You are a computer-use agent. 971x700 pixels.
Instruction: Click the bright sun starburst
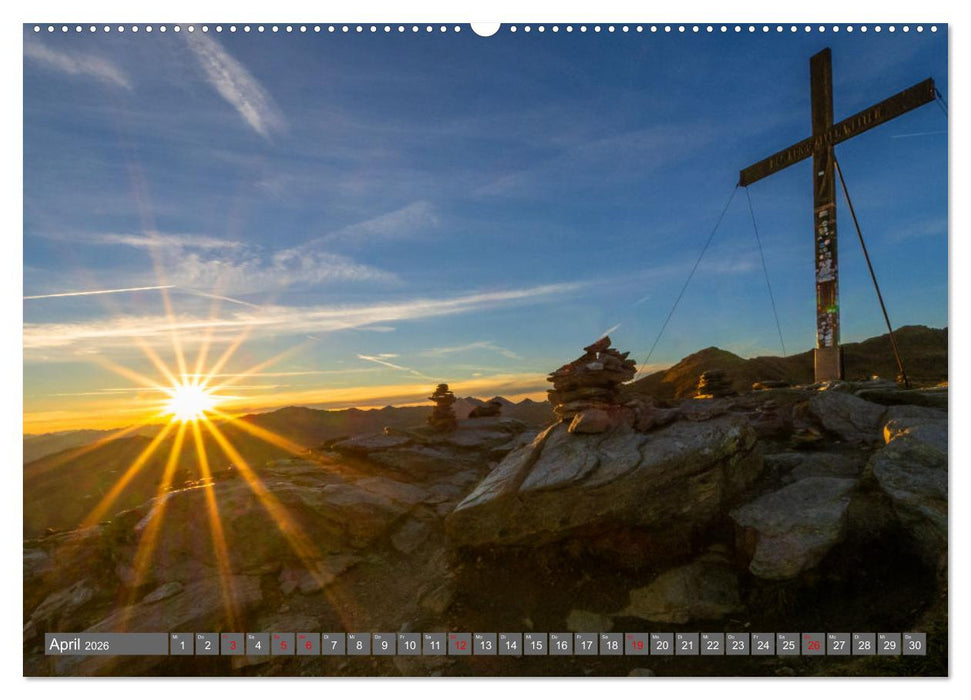(x=188, y=401)
